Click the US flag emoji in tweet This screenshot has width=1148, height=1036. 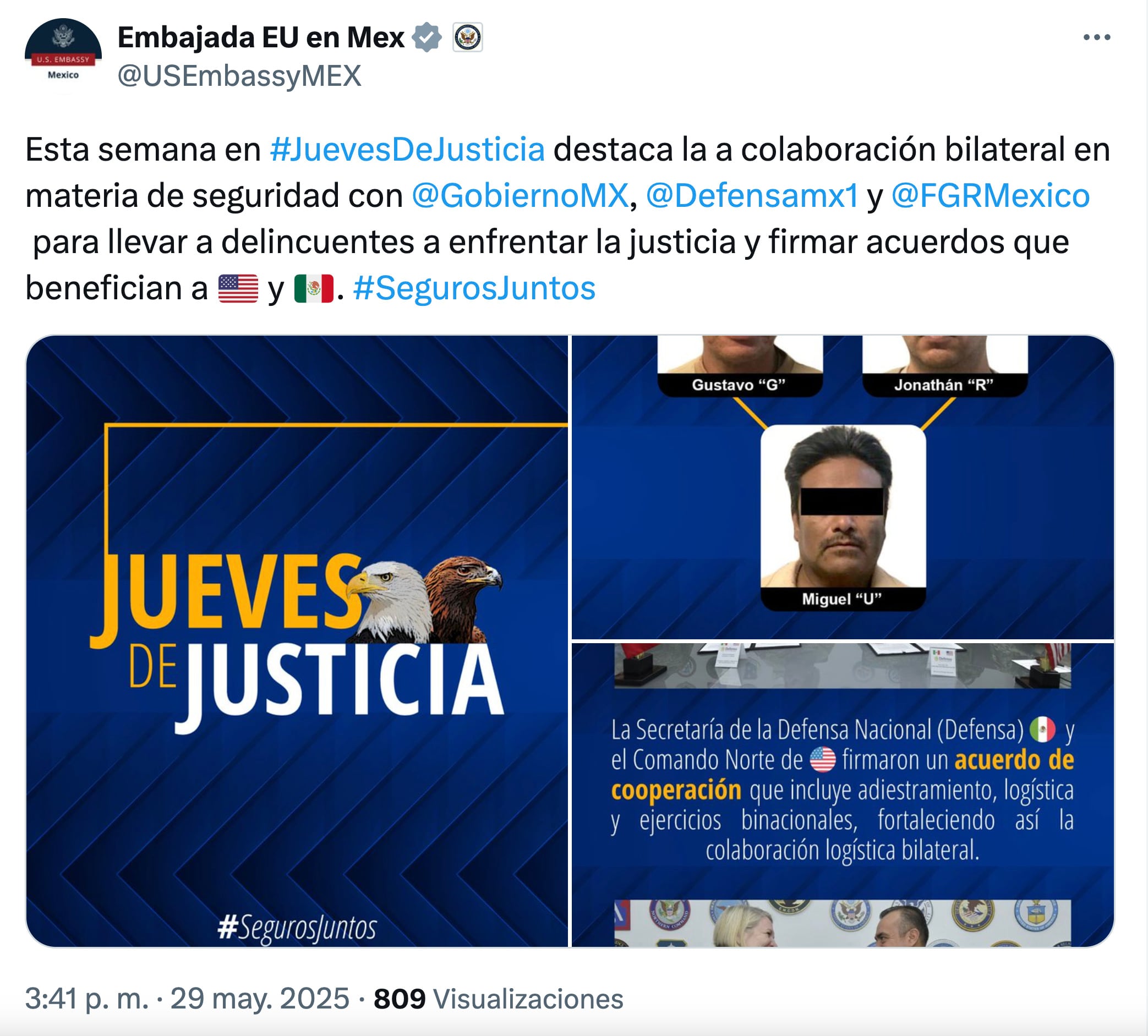click(238, 288)
